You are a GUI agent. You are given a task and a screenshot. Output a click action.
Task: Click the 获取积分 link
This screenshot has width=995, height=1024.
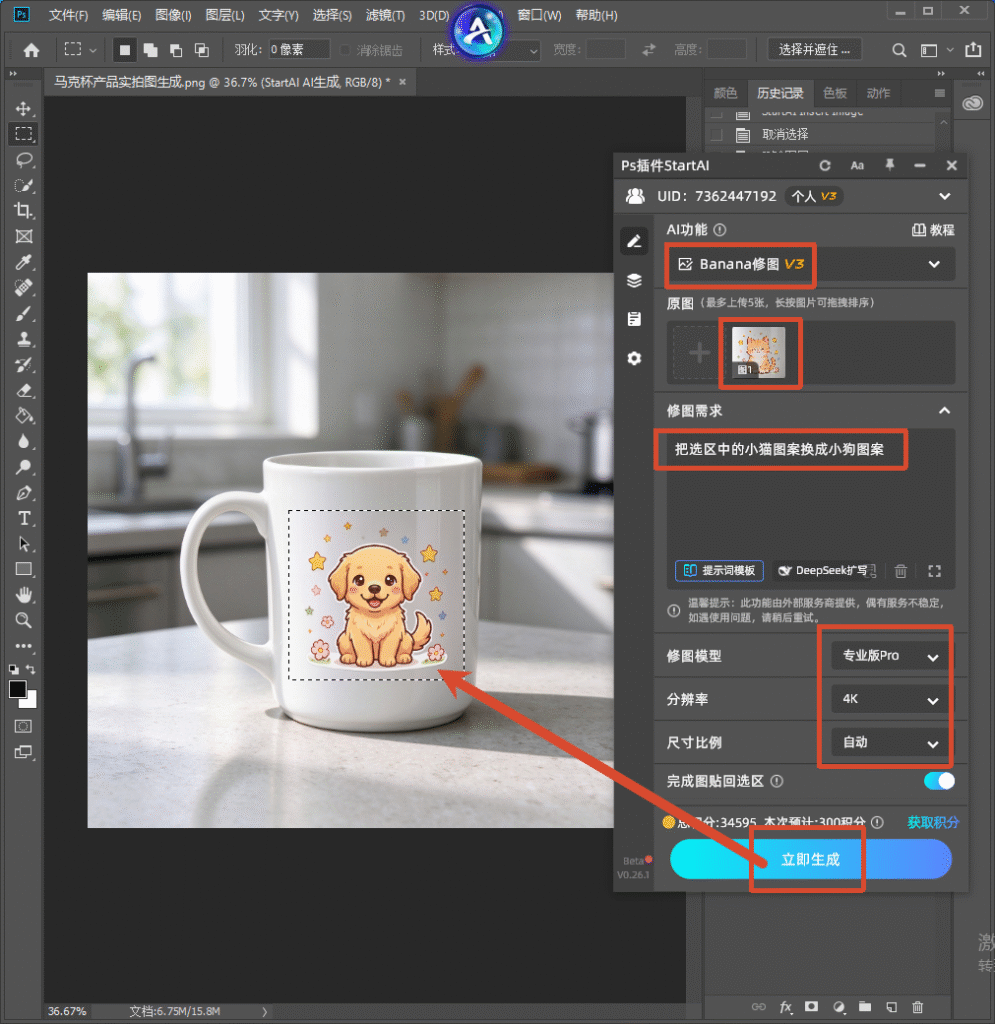coord(933,823)
